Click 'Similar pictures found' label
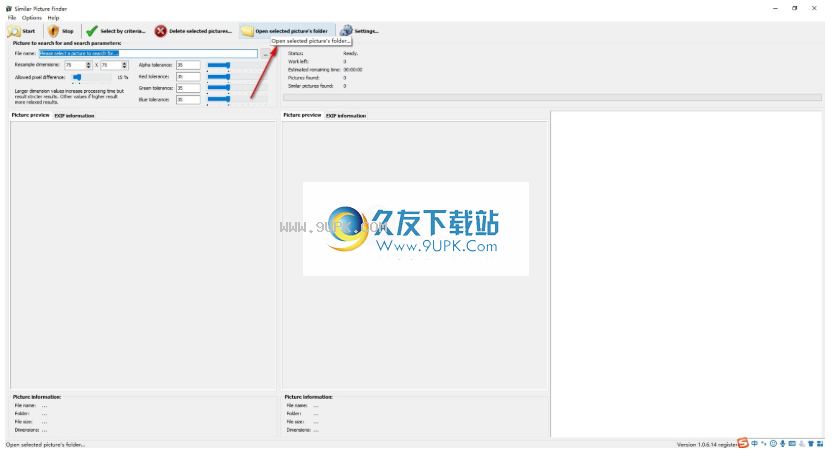This screenshot has height=459, width=832. click(310, 86)
